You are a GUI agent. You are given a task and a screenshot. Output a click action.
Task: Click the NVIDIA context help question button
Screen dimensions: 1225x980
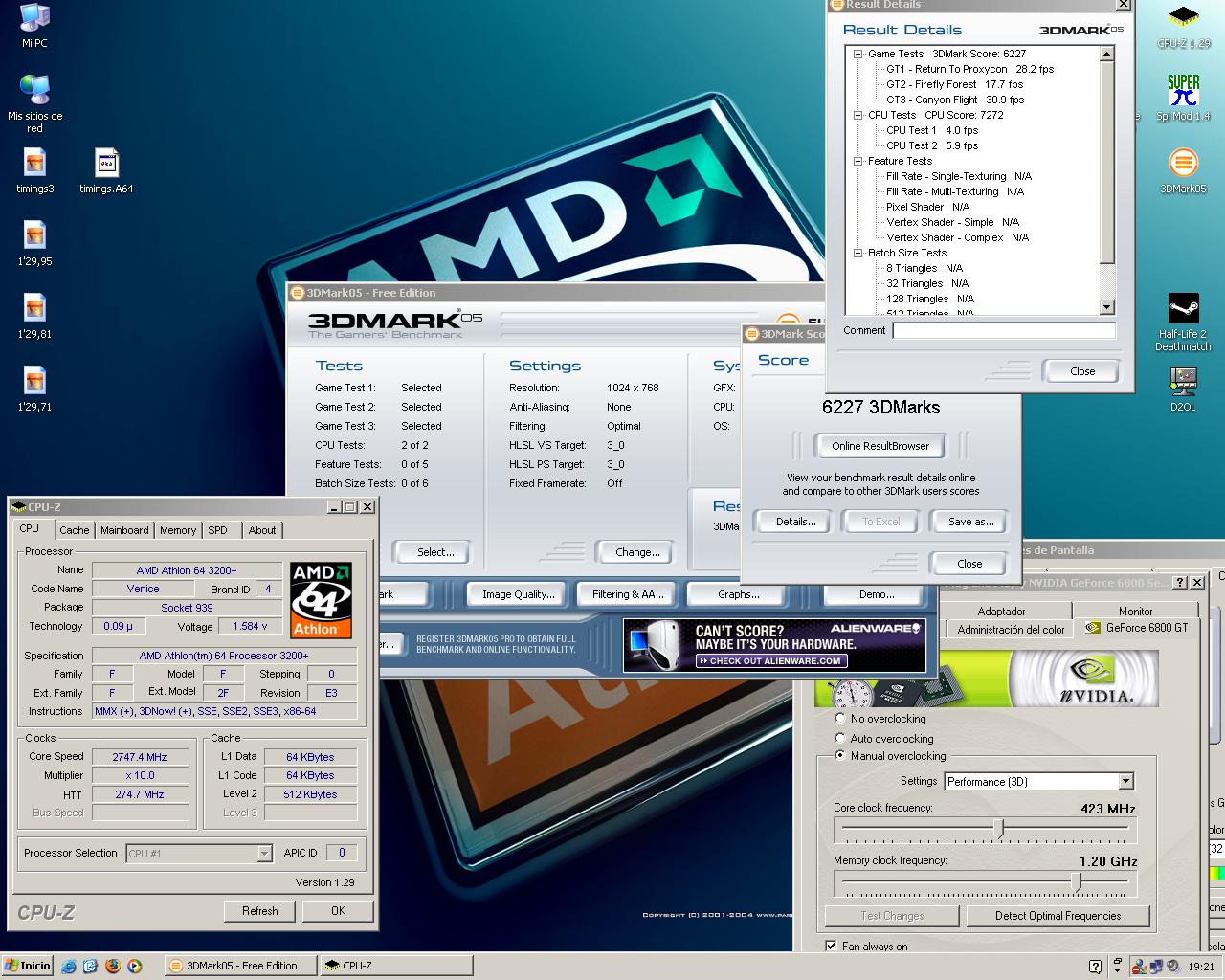[x=1180, y=582]
